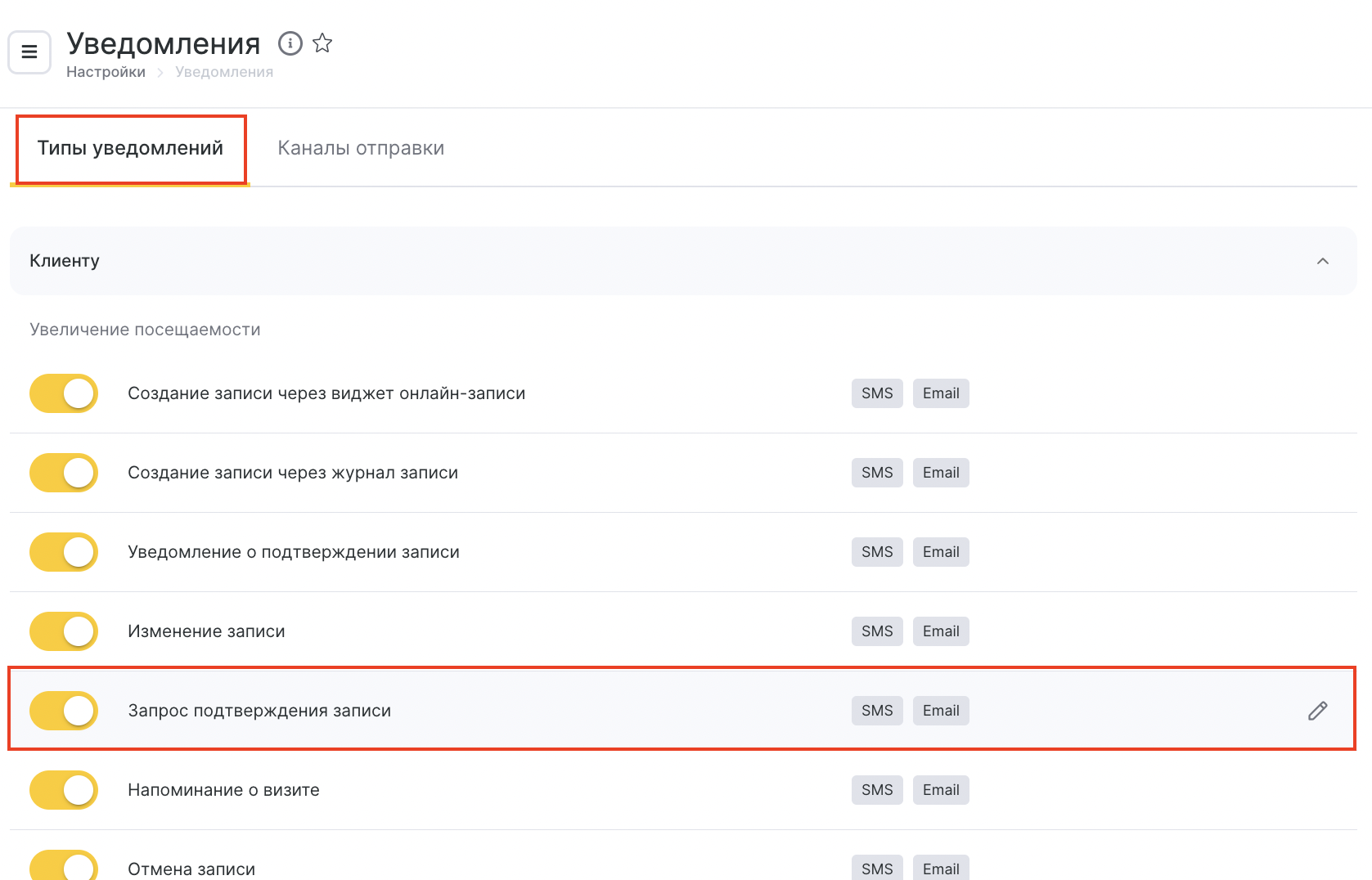
Task: Disable the Изменение записи notification toggle
Action: 64,631
